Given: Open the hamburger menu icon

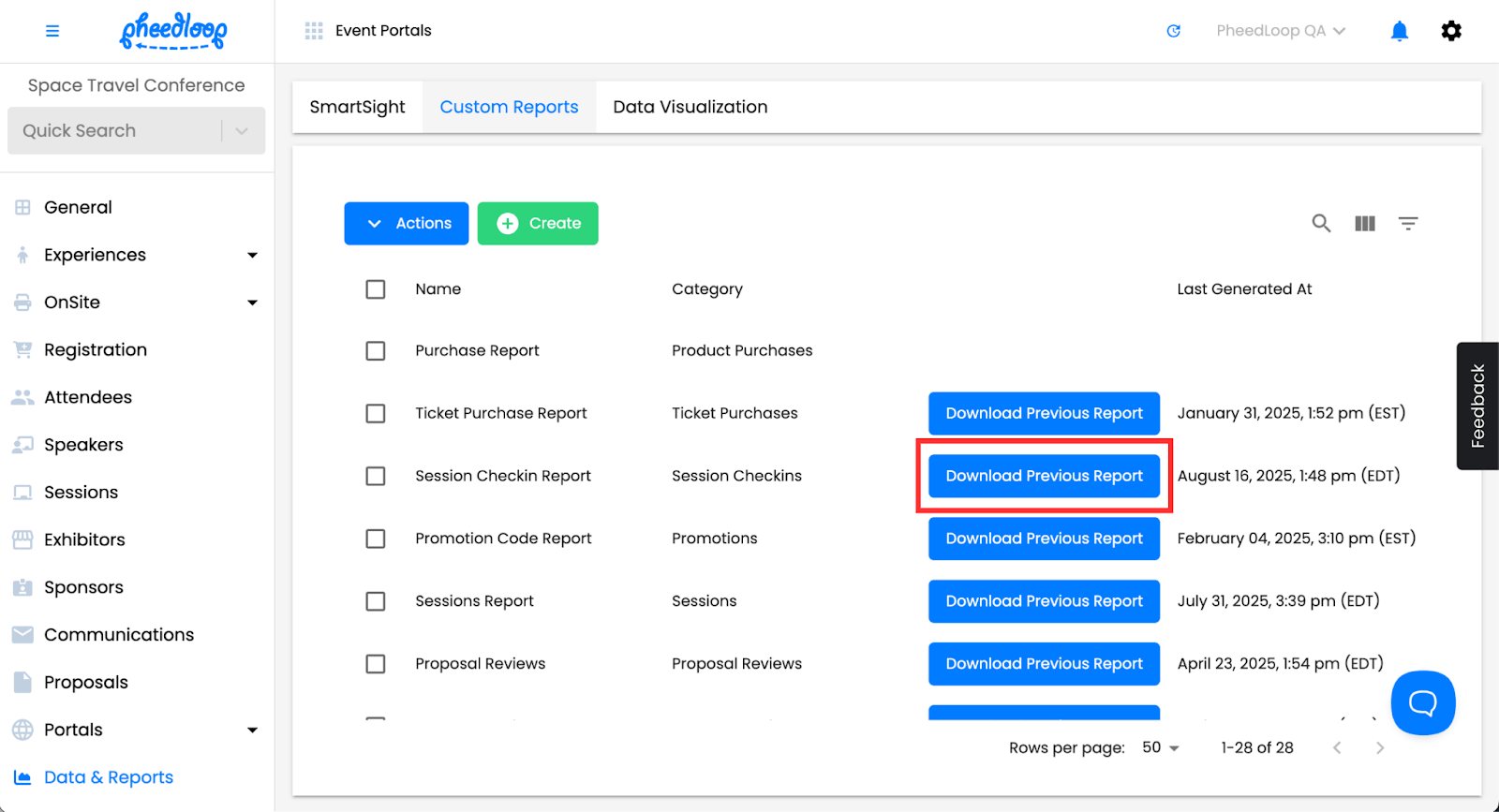Looking at the screenshot, I should pos(52,31).
